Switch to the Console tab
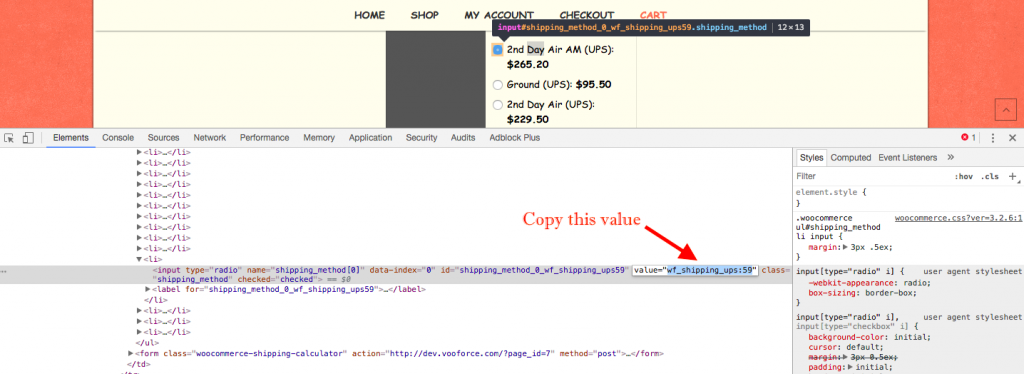1024x374 pixels. [118, 138]
